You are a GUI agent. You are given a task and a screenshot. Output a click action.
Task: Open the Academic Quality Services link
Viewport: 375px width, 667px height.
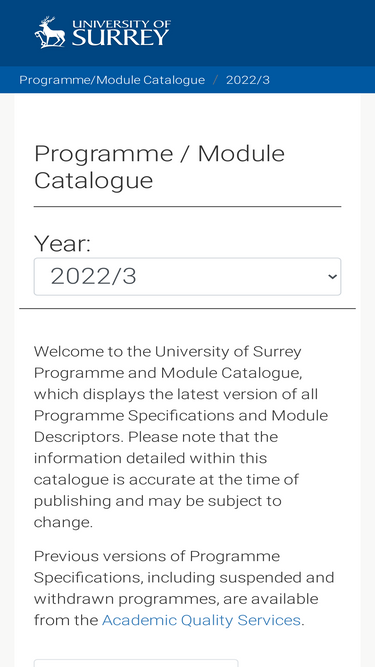click(201, 620)
